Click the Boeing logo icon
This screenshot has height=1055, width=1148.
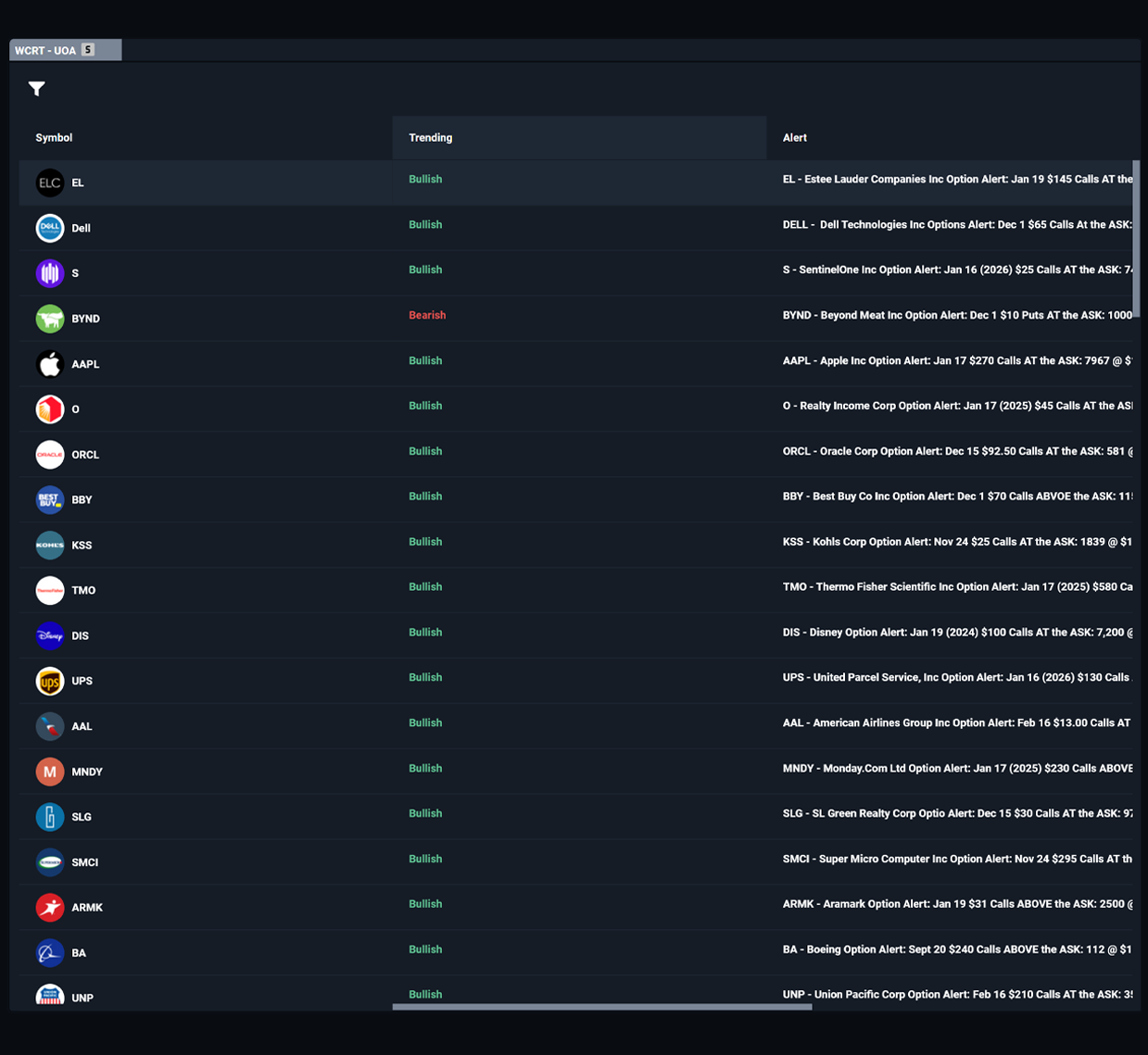click(50, 953)
